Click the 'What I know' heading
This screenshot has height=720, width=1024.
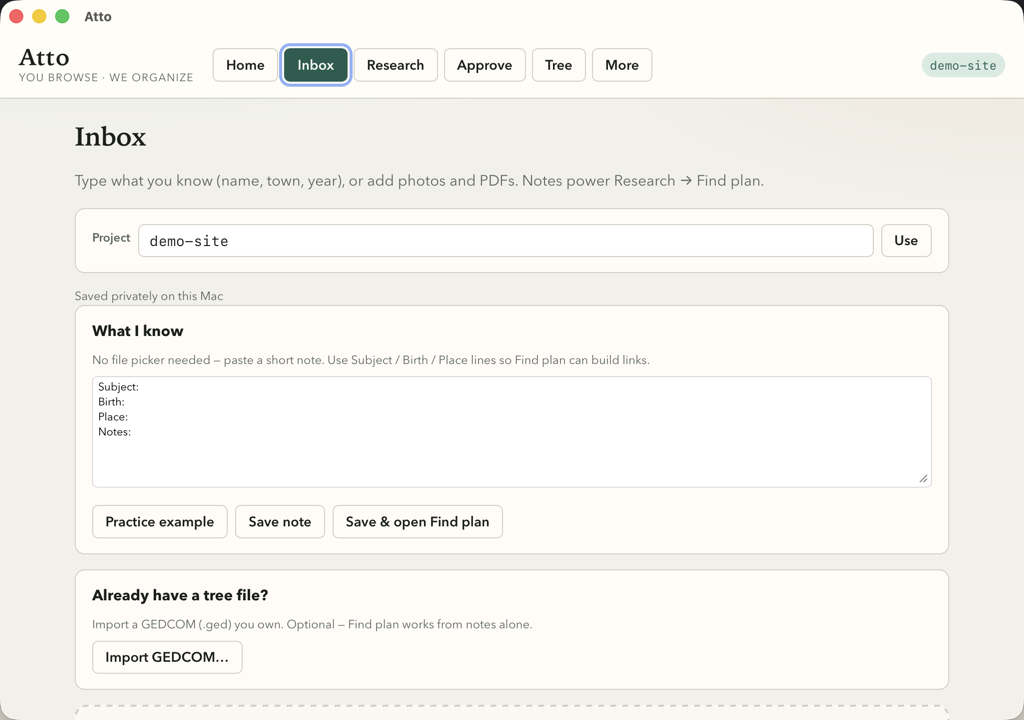(138, 331)
